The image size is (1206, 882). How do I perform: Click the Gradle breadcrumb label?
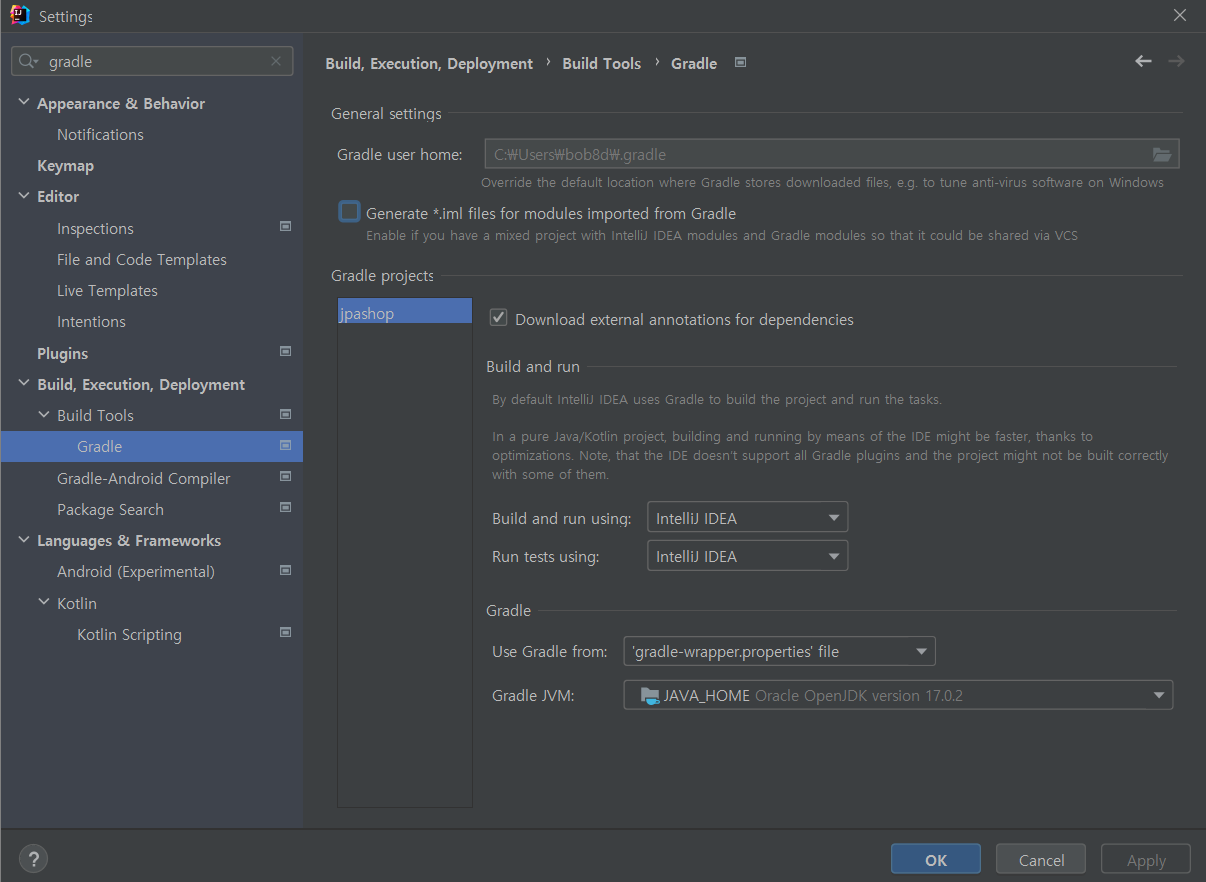point(694,63)
